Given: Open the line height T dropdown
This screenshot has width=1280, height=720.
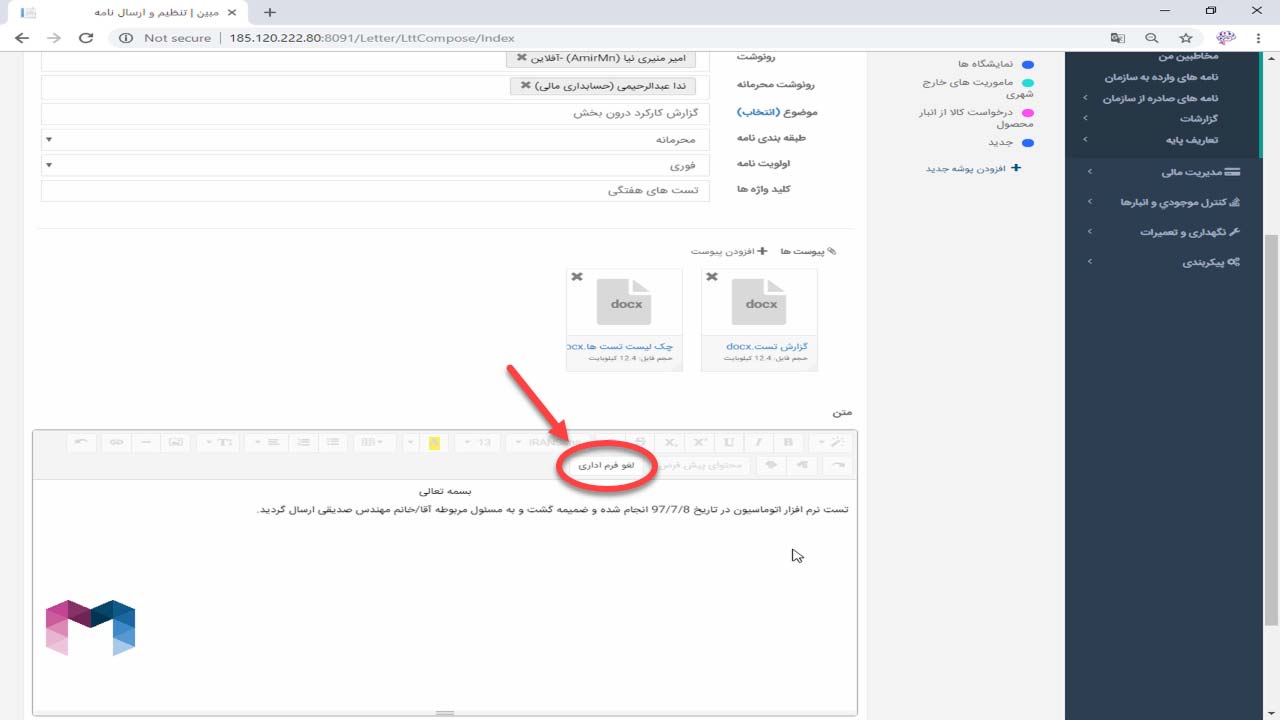Looking at the screenshot, I should [217, 442].
